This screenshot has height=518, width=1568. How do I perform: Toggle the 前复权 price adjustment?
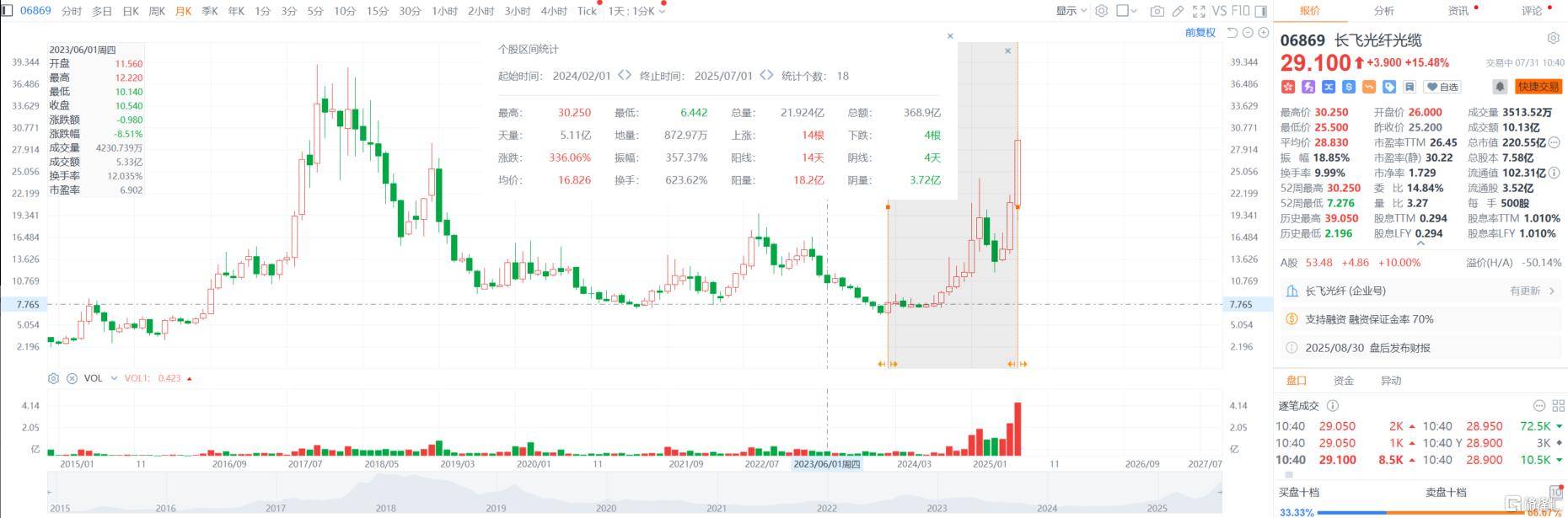(1200, 33)
